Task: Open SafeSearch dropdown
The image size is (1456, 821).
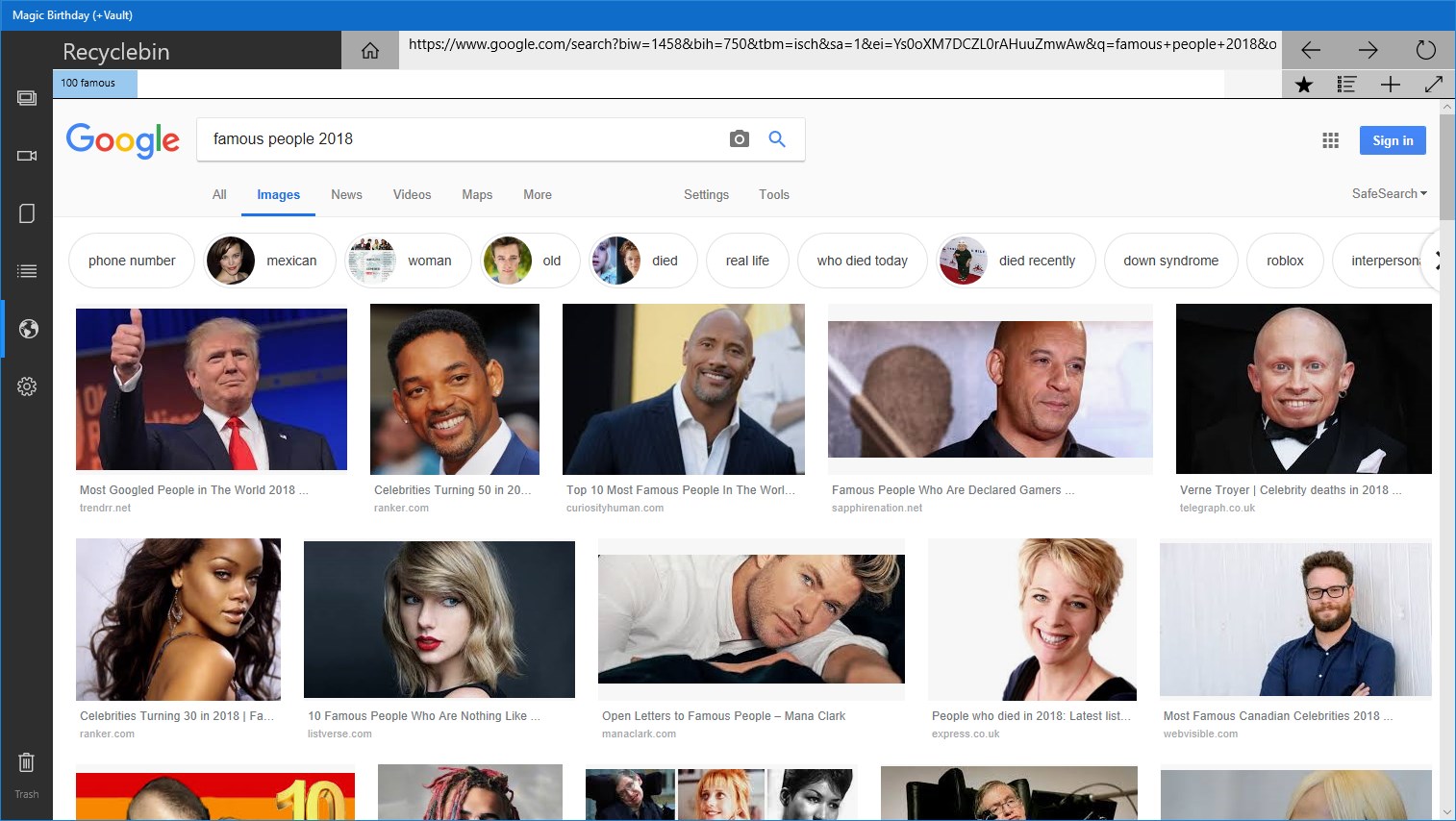Action: pyautogui.click(x=1389, y=193)
